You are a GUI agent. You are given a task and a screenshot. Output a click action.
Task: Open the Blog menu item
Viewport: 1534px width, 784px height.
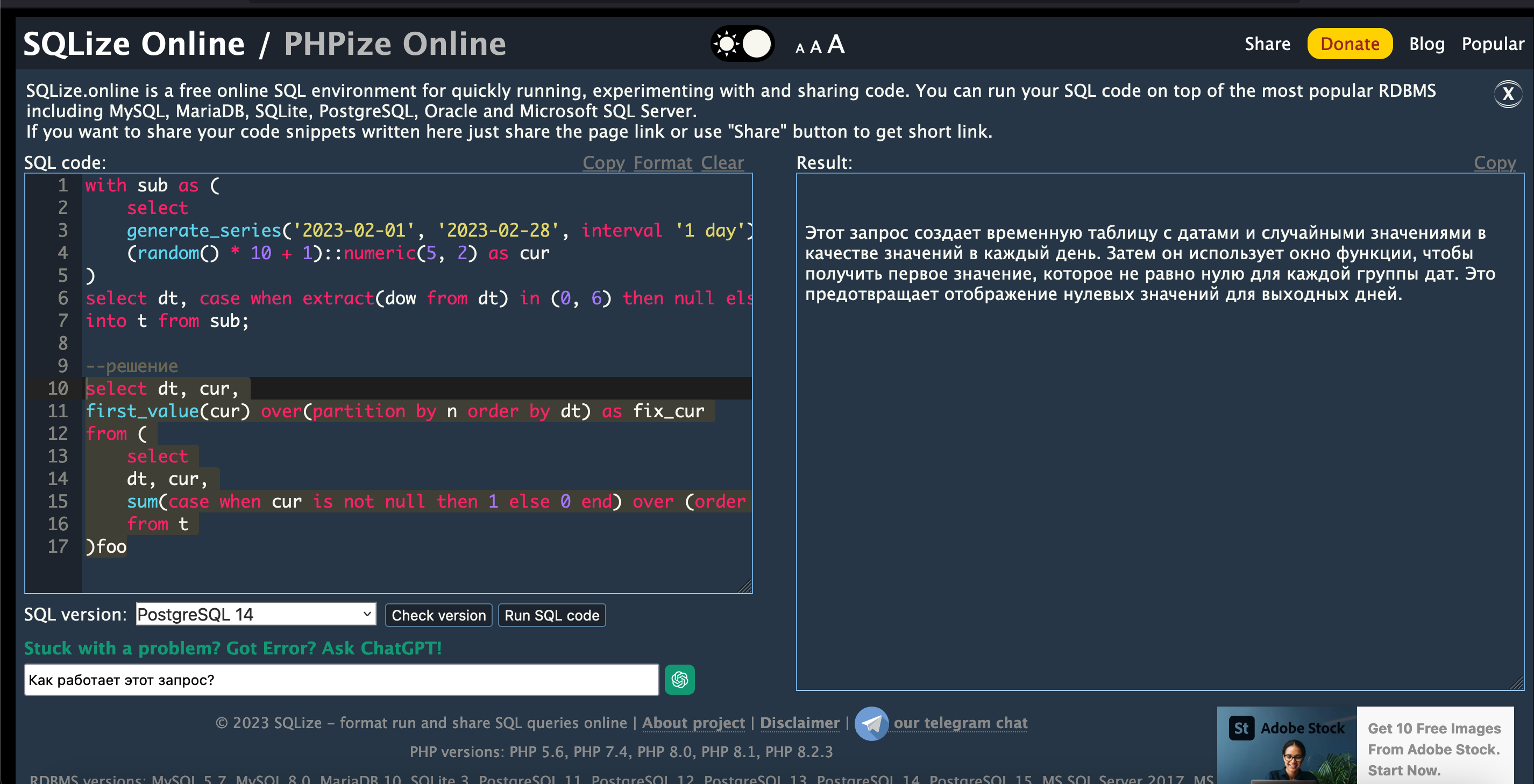pyautogui.click(x=1426, y=44)
